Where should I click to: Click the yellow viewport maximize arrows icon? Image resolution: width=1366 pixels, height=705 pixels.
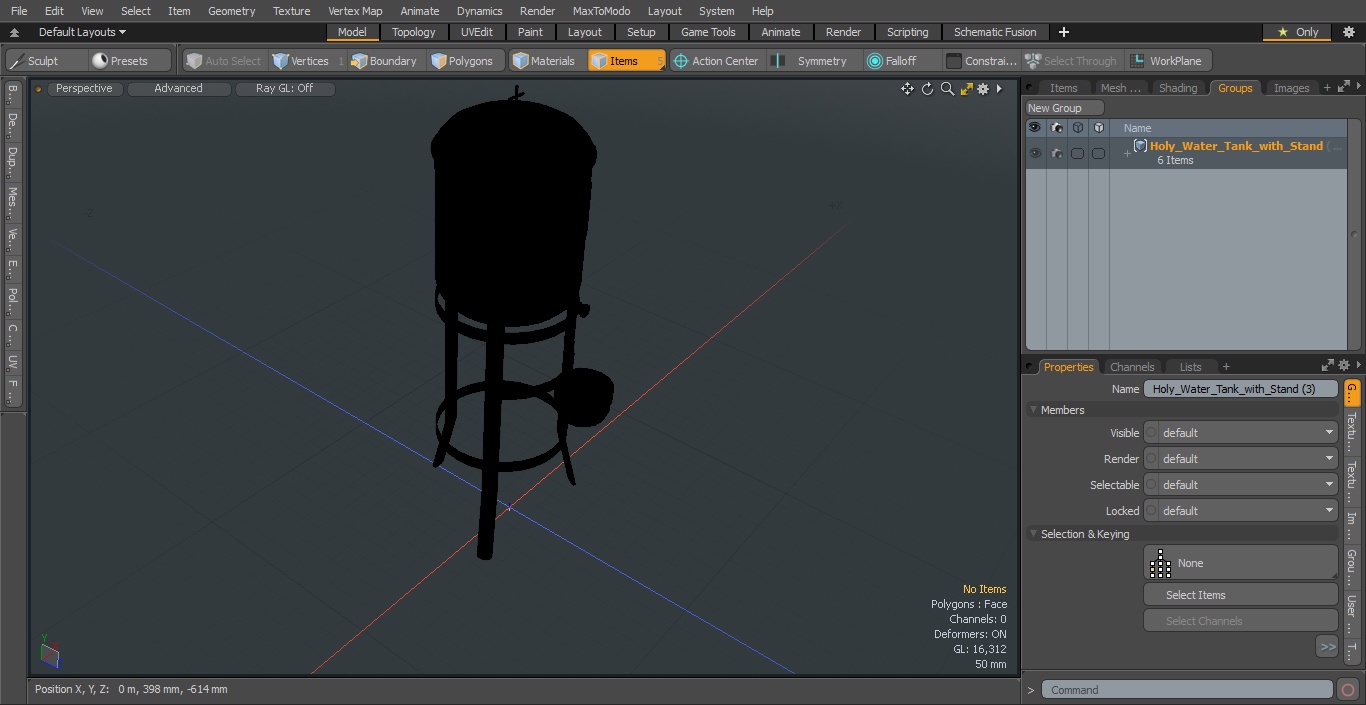(x=966, y=89)
